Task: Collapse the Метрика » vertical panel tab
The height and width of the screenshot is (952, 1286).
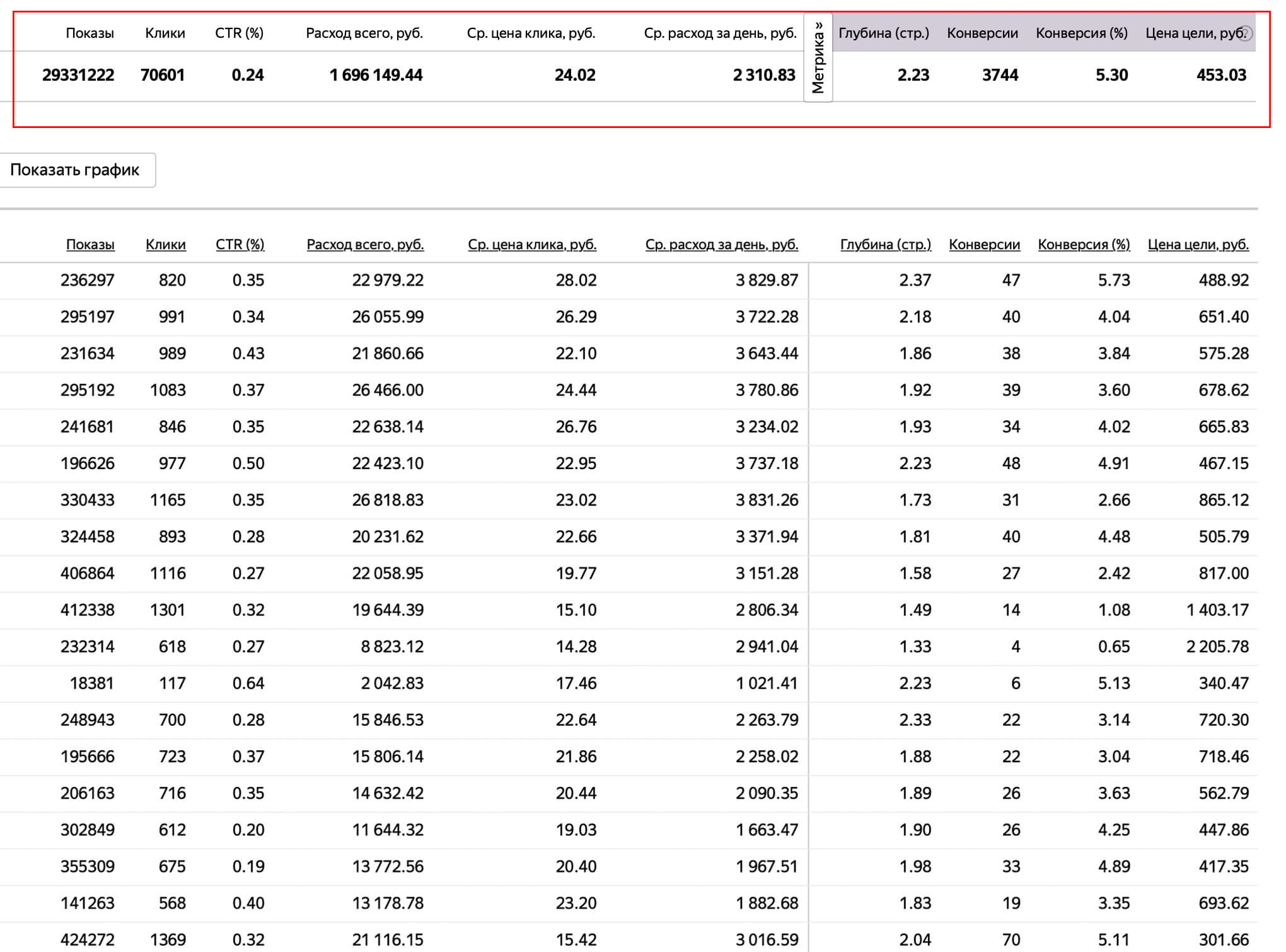Action: point(818,57)
